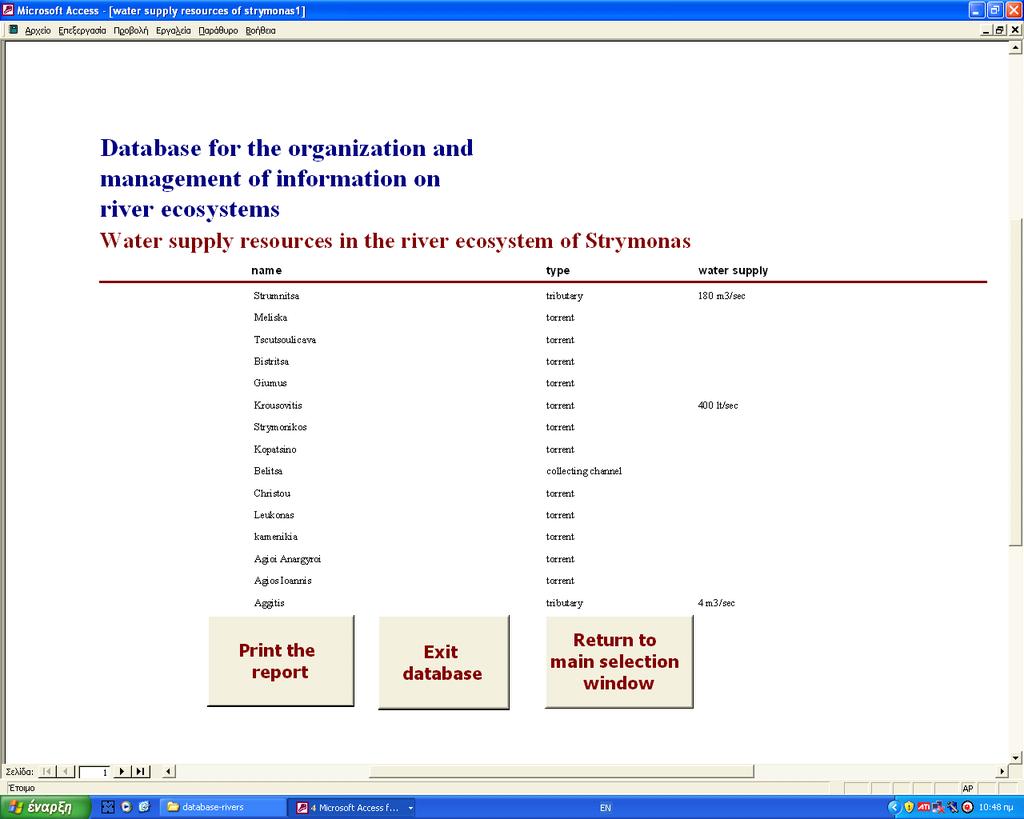Screen dimensions: 1024x819
Task: Open the Βοήθεια menu
Action: tap(261, 30)
